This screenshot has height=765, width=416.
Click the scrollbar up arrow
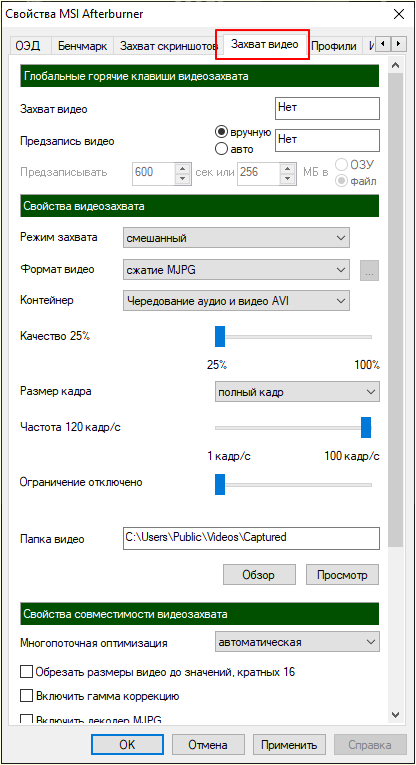pyautogui.click(x=396, y=65)
